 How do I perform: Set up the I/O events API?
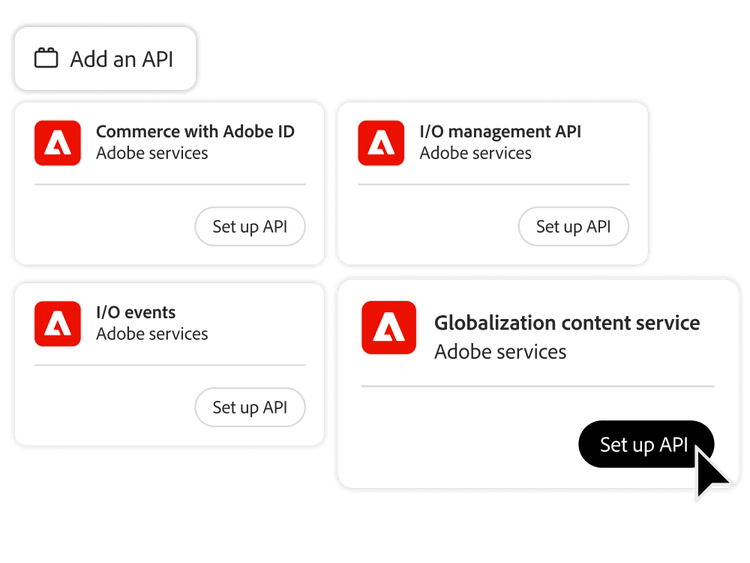[x=250, y=407]
